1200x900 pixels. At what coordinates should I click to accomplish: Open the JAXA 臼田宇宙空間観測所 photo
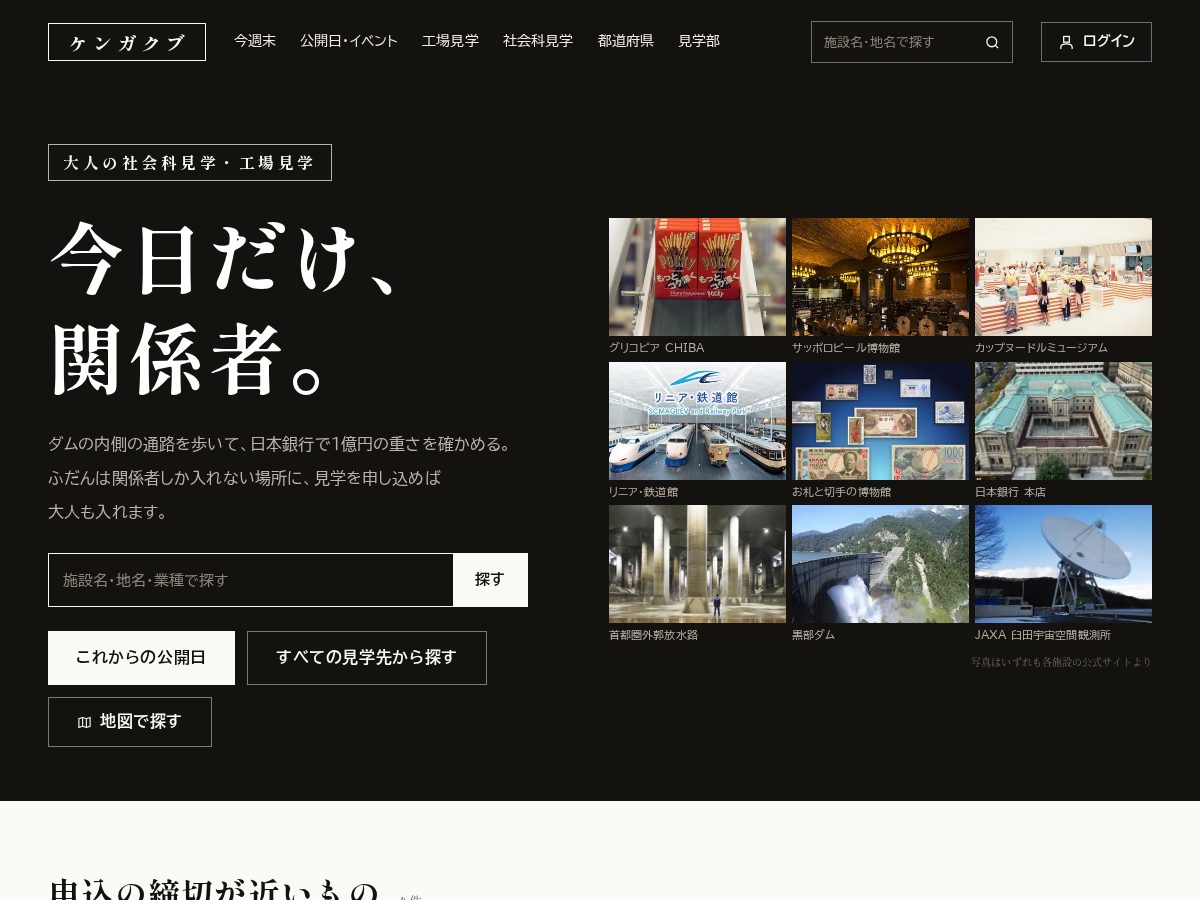click(1063, 564)
